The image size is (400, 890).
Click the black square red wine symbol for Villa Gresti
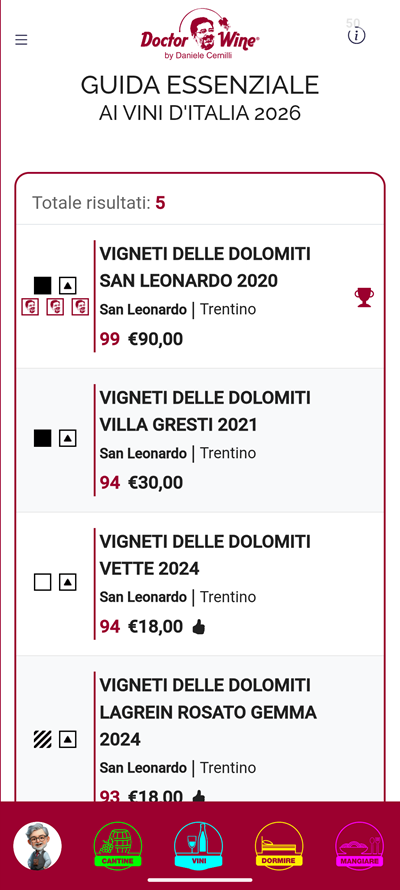coord(43,438)
